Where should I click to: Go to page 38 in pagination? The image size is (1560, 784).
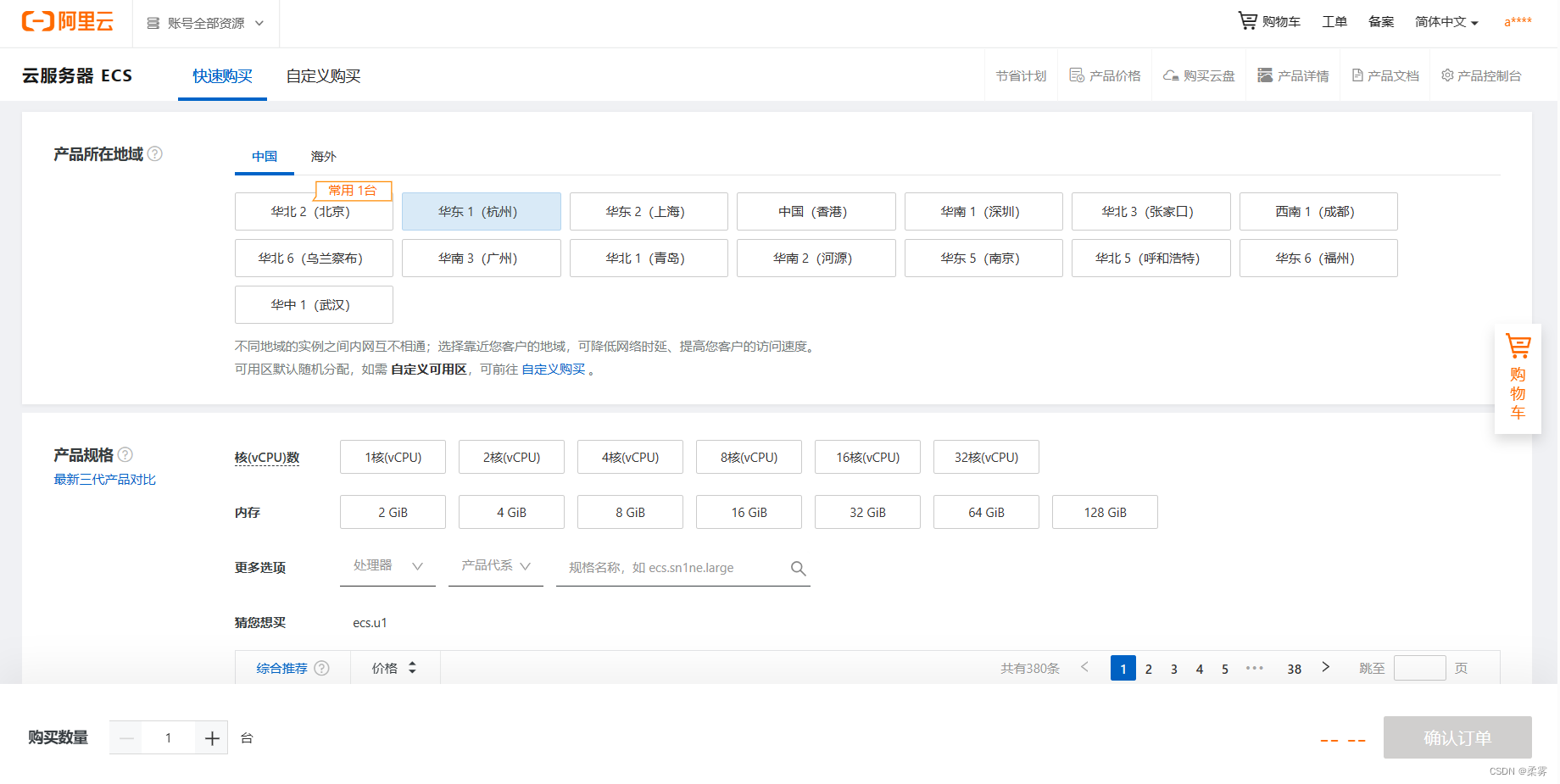click(x=1294, y=669)
